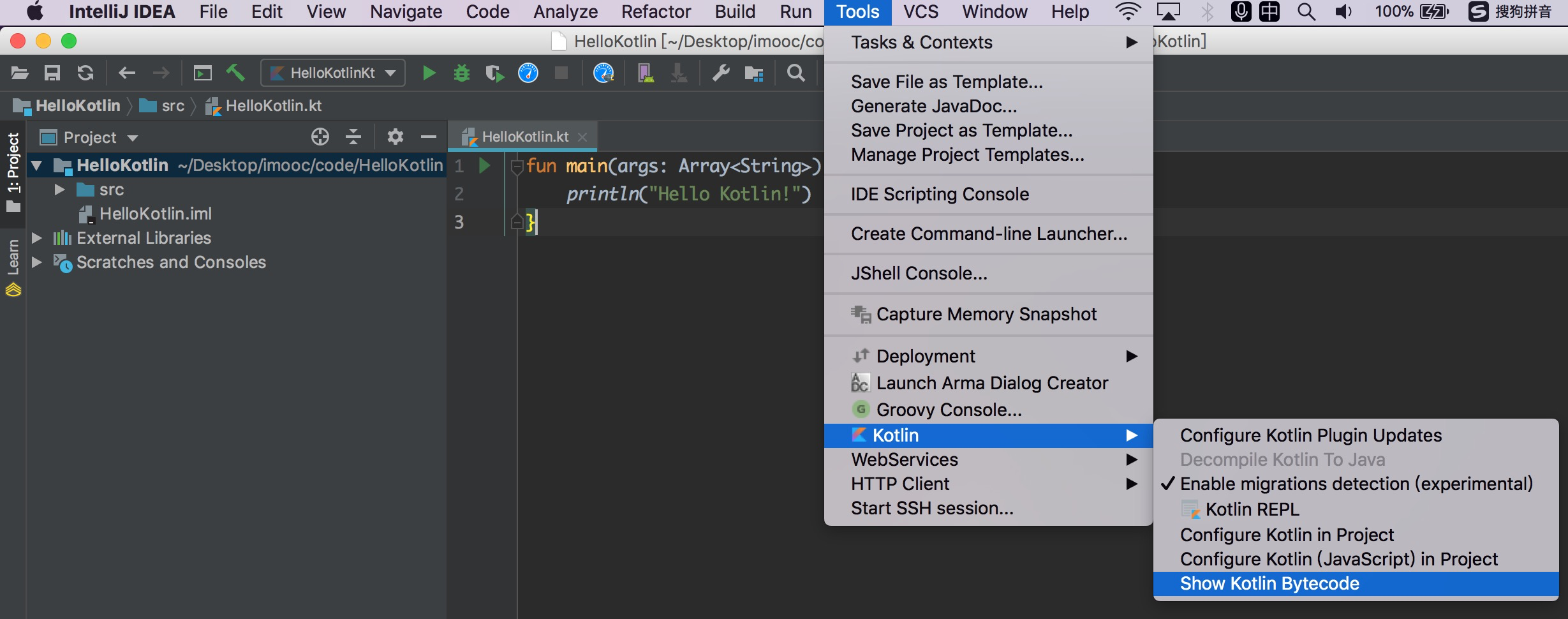Close the HelloKotlin.kt editor tab
This screenshot has width=1568, height=619.
[x=582, y=137]
